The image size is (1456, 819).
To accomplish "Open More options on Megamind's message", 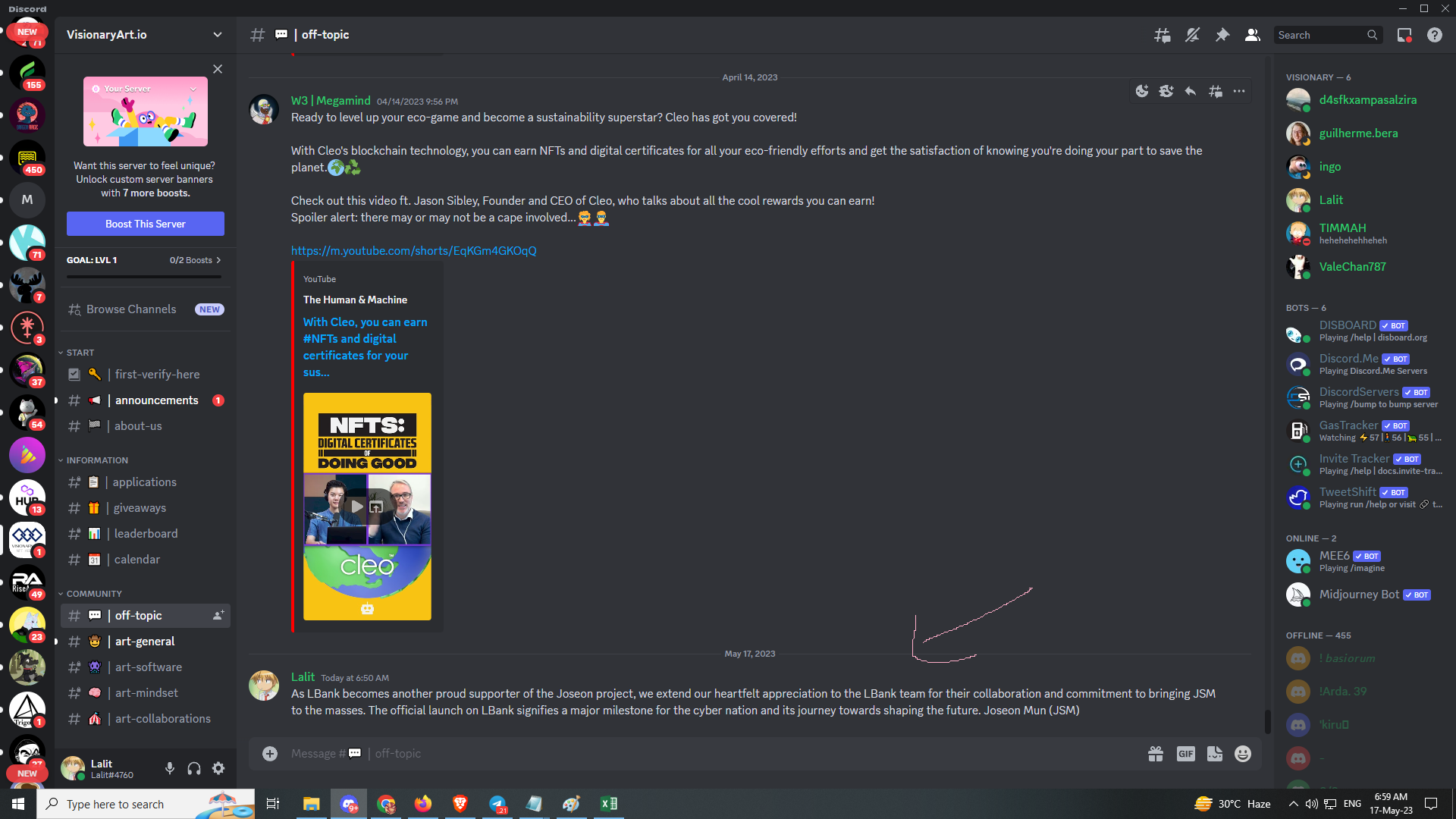I will 1239,91.
